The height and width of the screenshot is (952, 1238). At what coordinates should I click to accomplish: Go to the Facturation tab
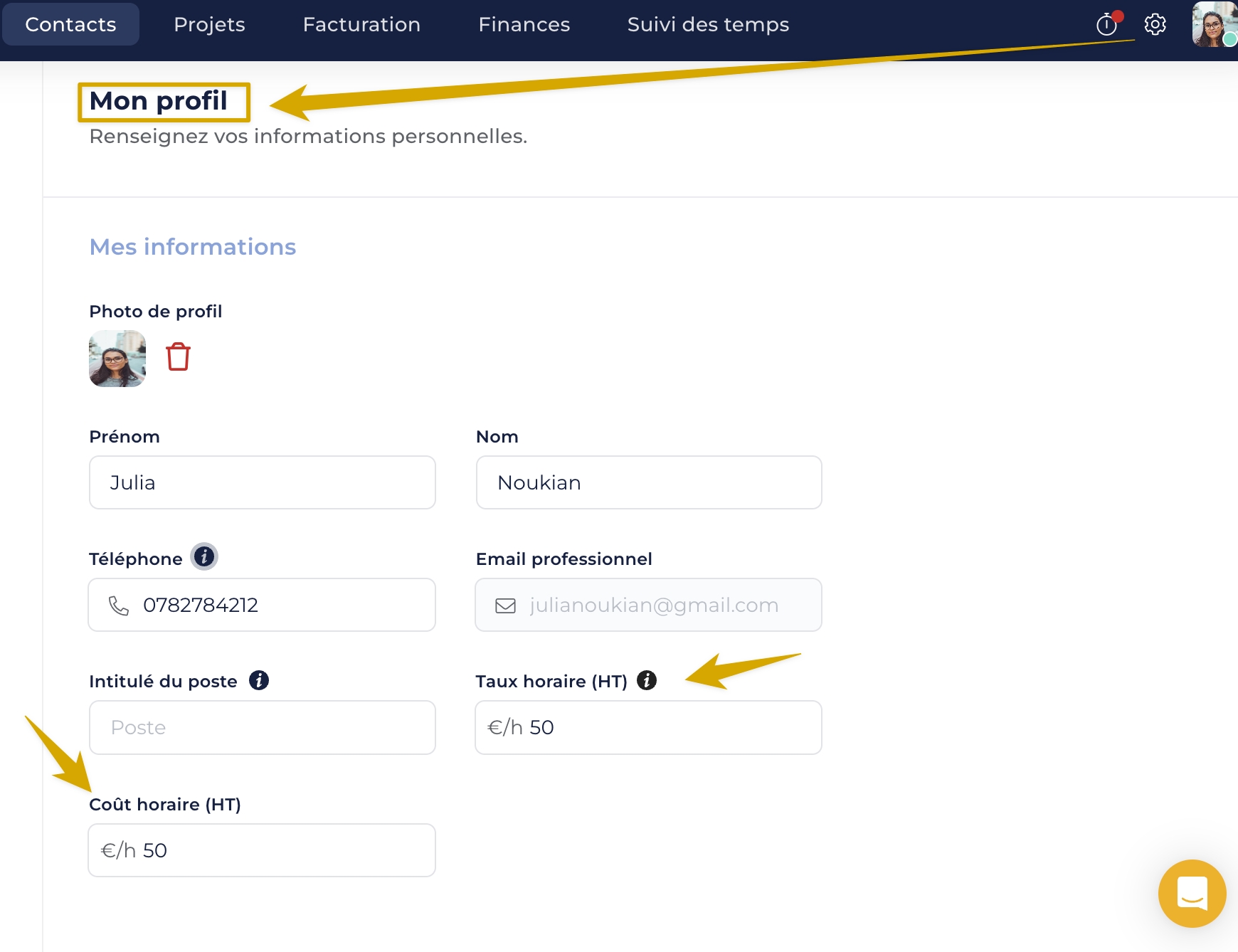pos(361,25)
